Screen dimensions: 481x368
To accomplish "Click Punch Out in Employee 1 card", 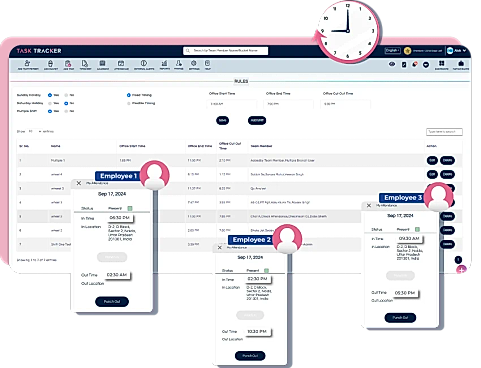I will tap(112, 302).
